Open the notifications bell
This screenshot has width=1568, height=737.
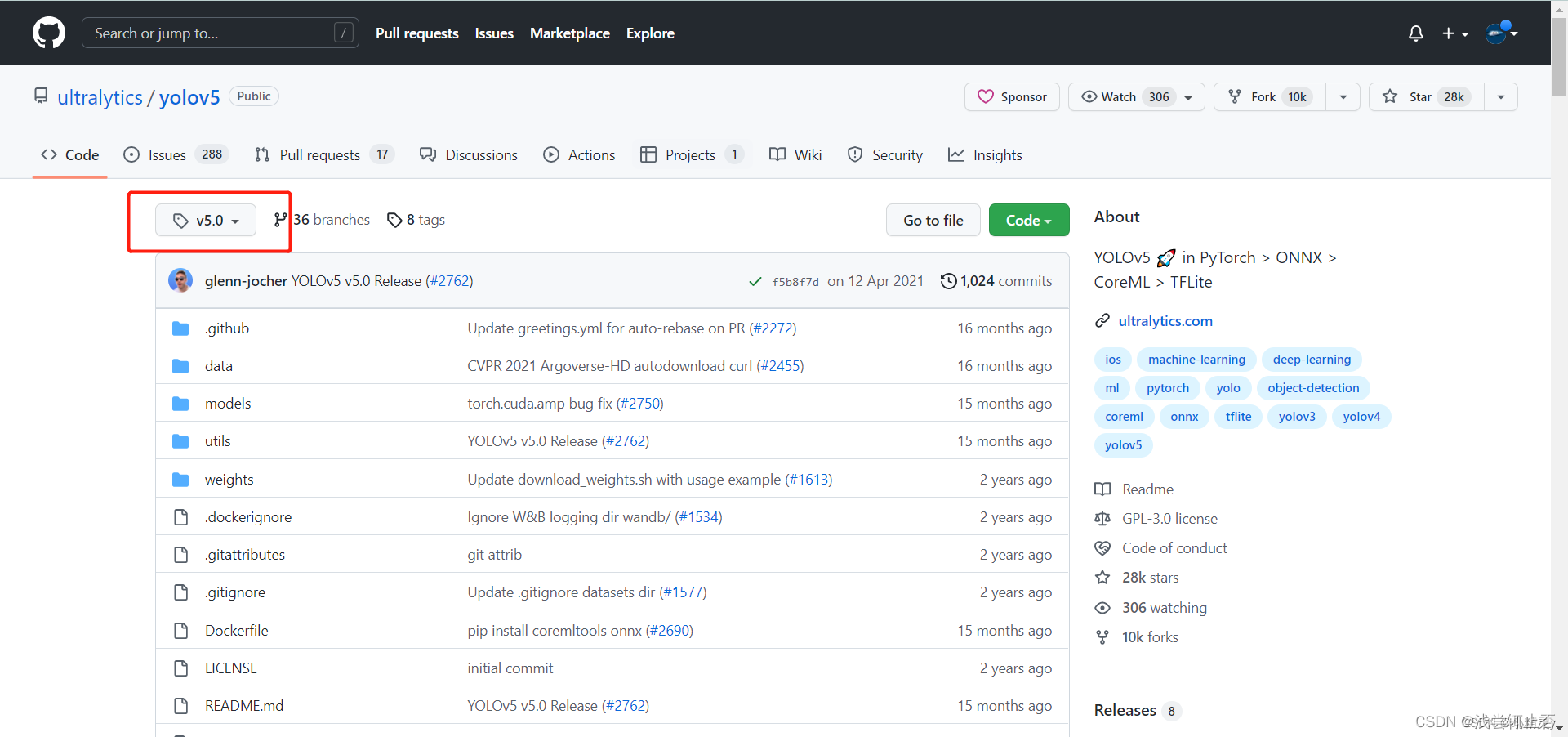tap(1416, 33)
